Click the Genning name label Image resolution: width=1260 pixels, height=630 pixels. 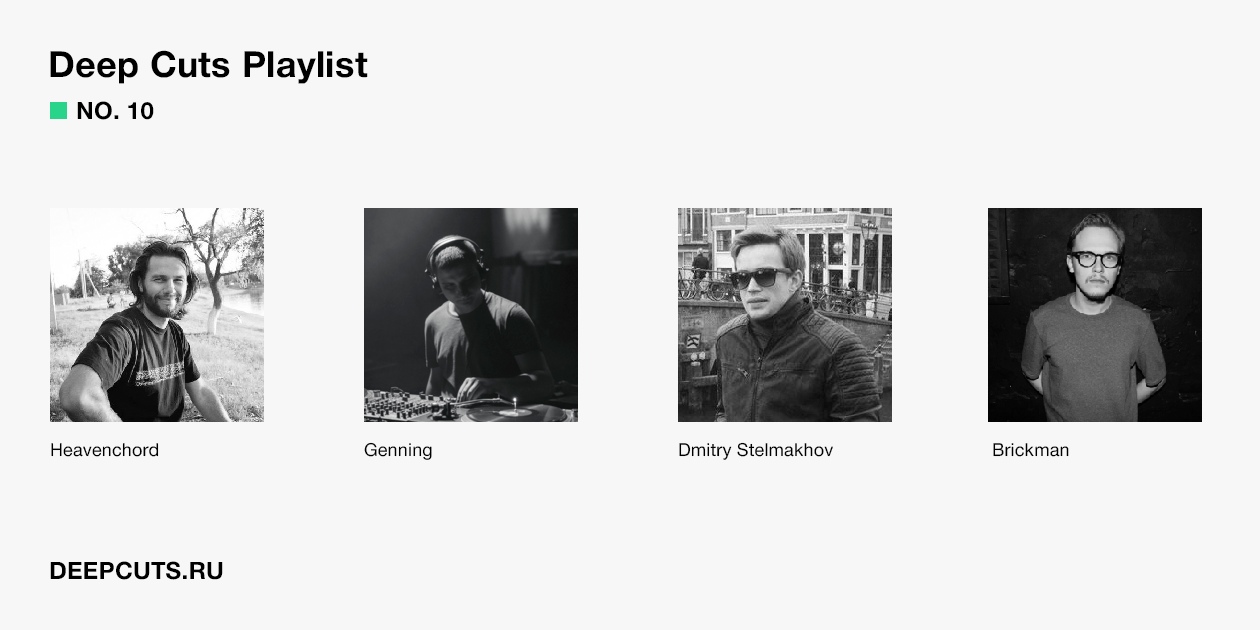[398, 450]
